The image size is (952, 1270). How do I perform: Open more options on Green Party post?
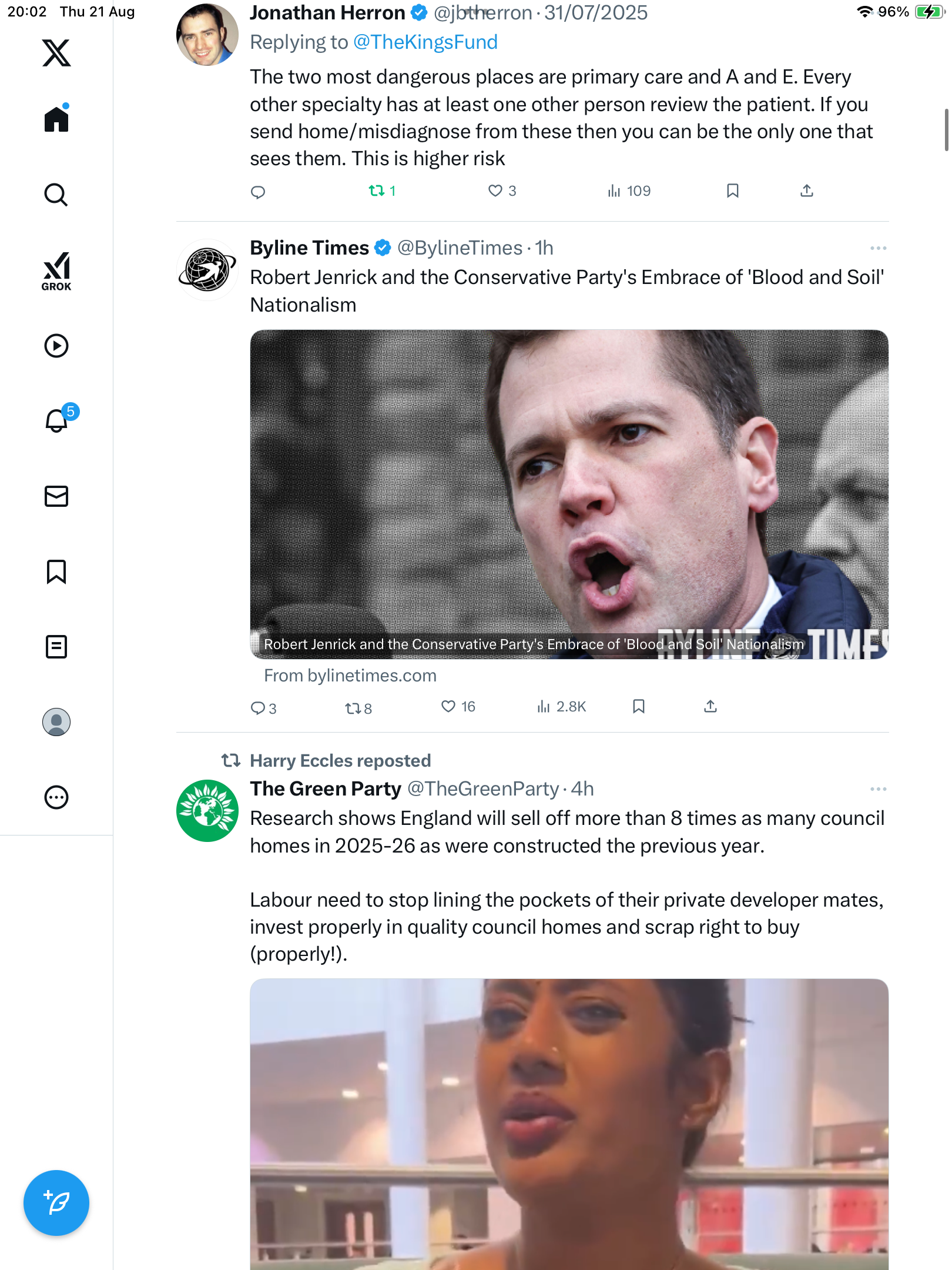point(878,789)
